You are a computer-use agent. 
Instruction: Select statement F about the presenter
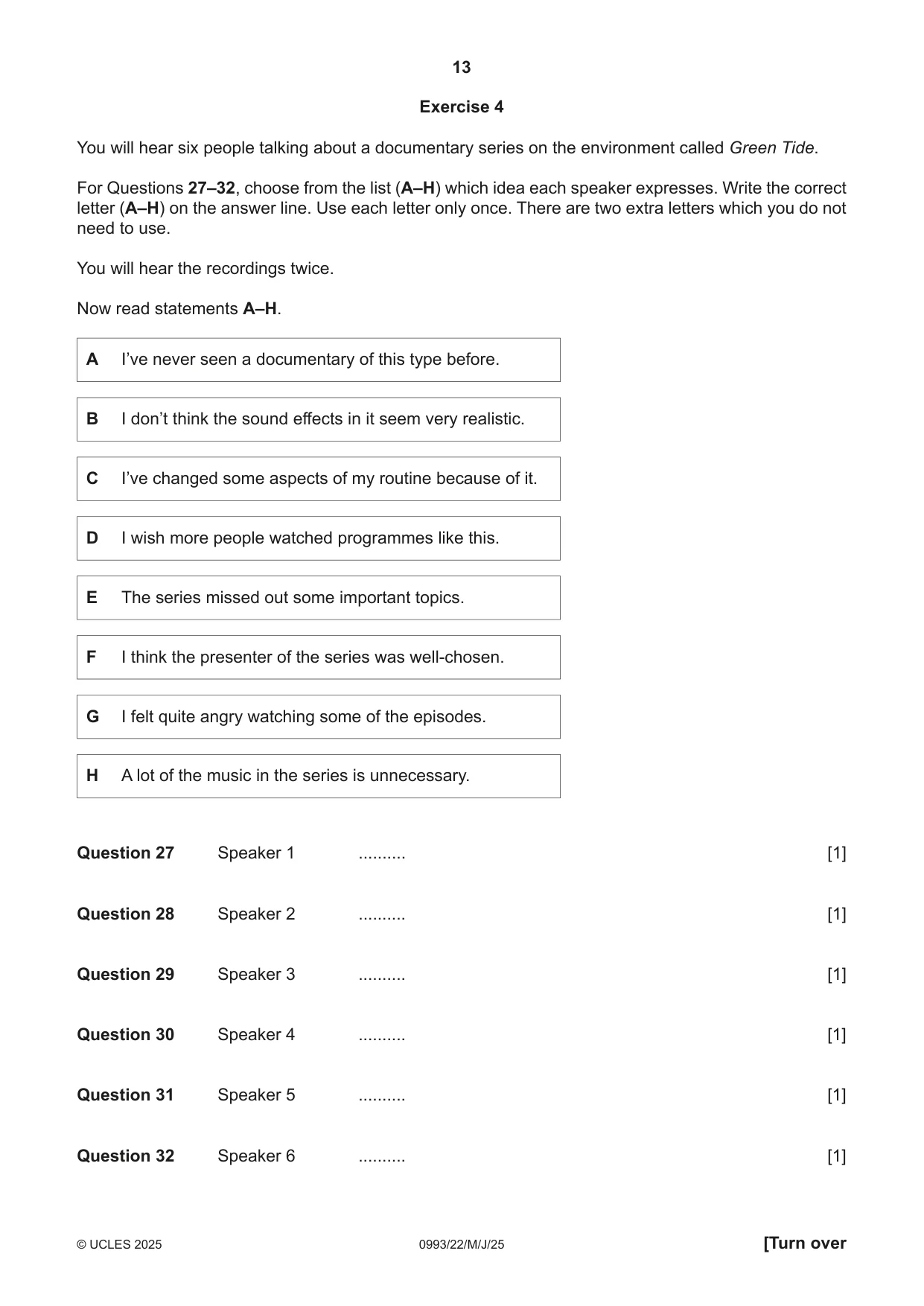click(319, 657)
